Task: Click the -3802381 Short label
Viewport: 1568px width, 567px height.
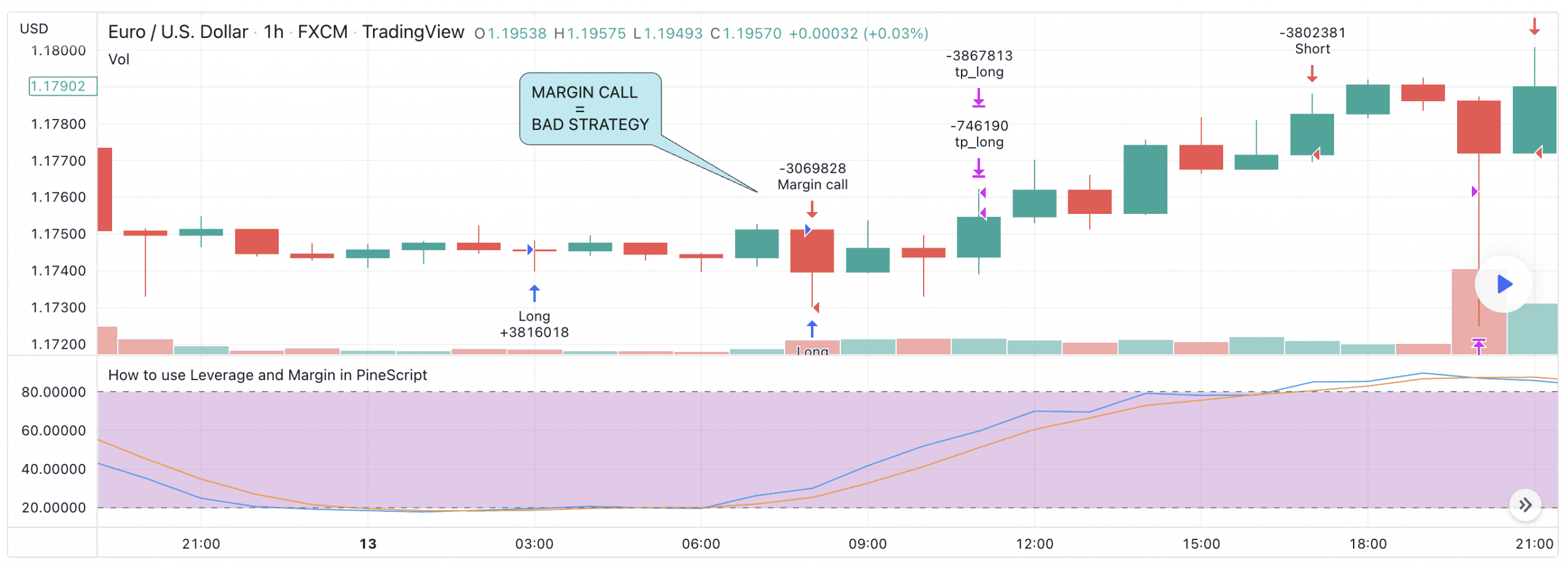Action: click(x=1312, y=40)
